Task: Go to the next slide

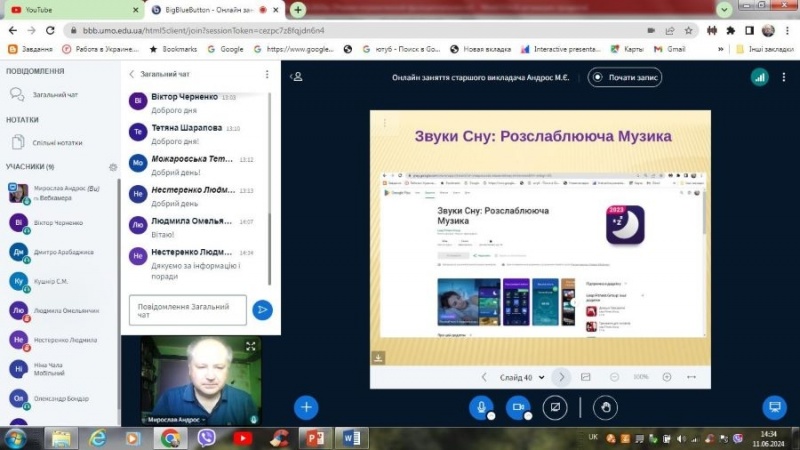Action: [562, 377]
